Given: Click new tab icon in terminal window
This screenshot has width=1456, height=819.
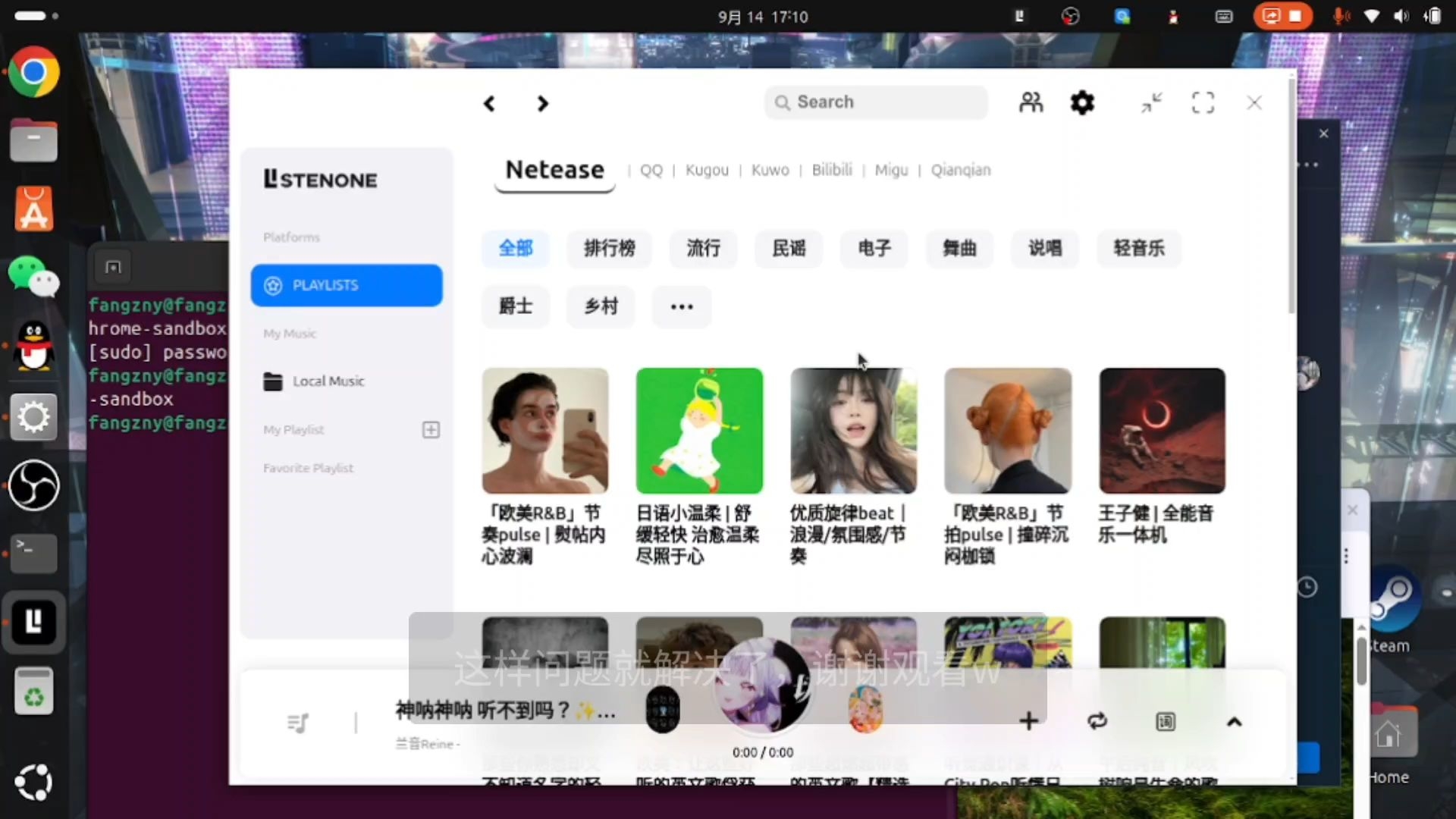Looking at the screenshot, I should 113,267.
